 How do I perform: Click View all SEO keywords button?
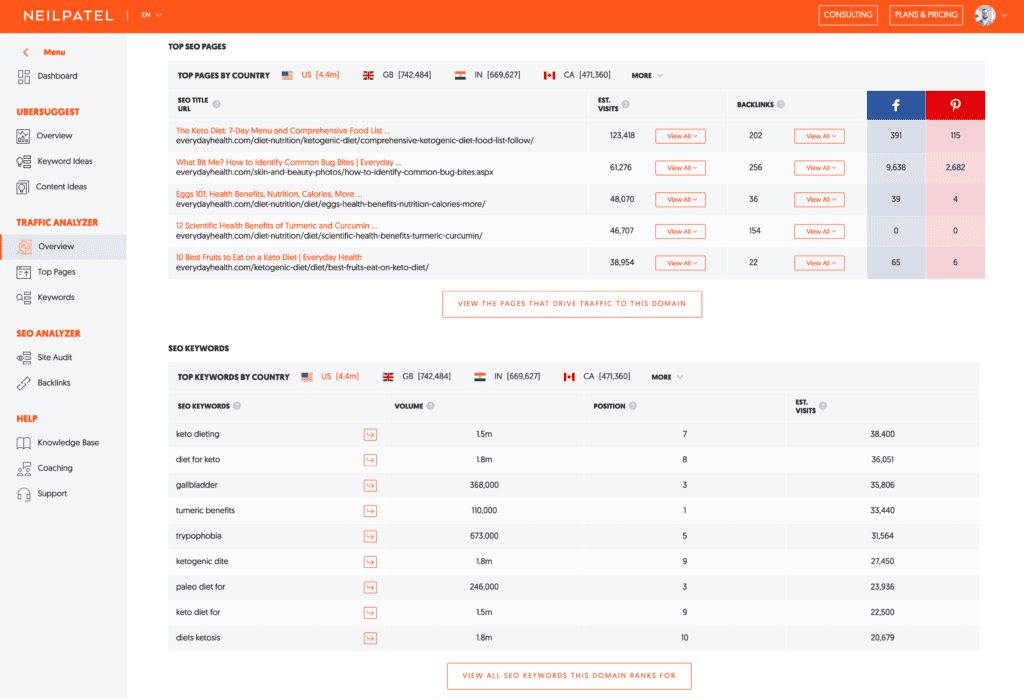pos(569,676)
